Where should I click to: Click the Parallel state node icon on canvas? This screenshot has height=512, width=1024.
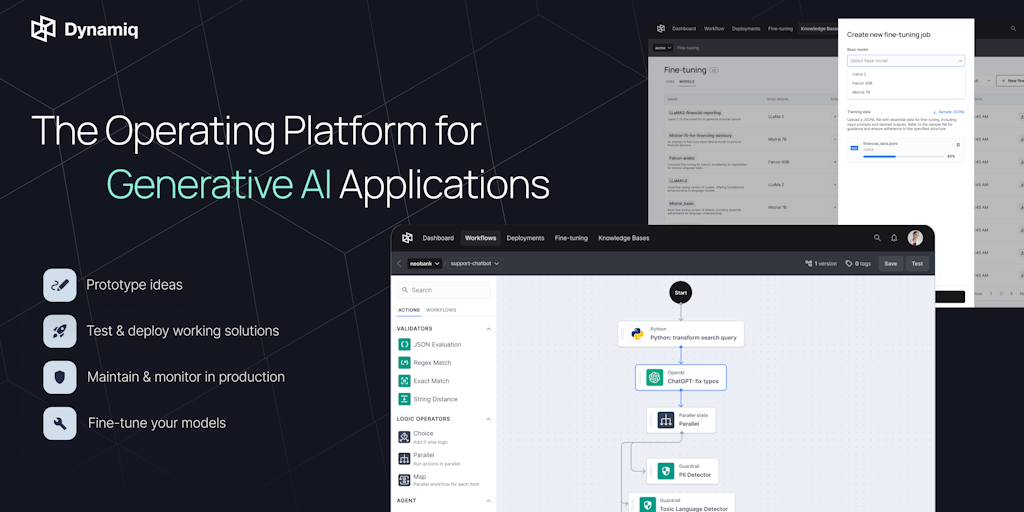665,420
